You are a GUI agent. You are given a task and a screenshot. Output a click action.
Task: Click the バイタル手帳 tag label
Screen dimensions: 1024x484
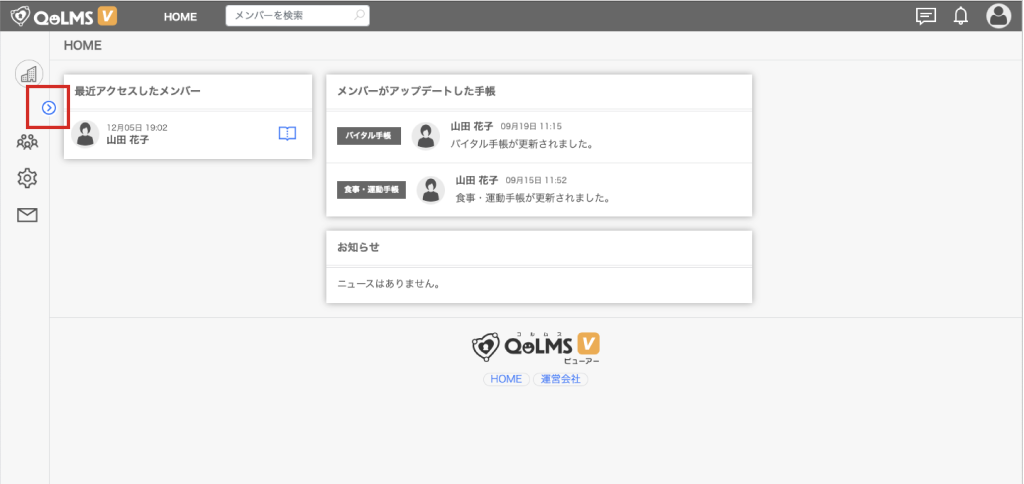click(x=369, y=136)
